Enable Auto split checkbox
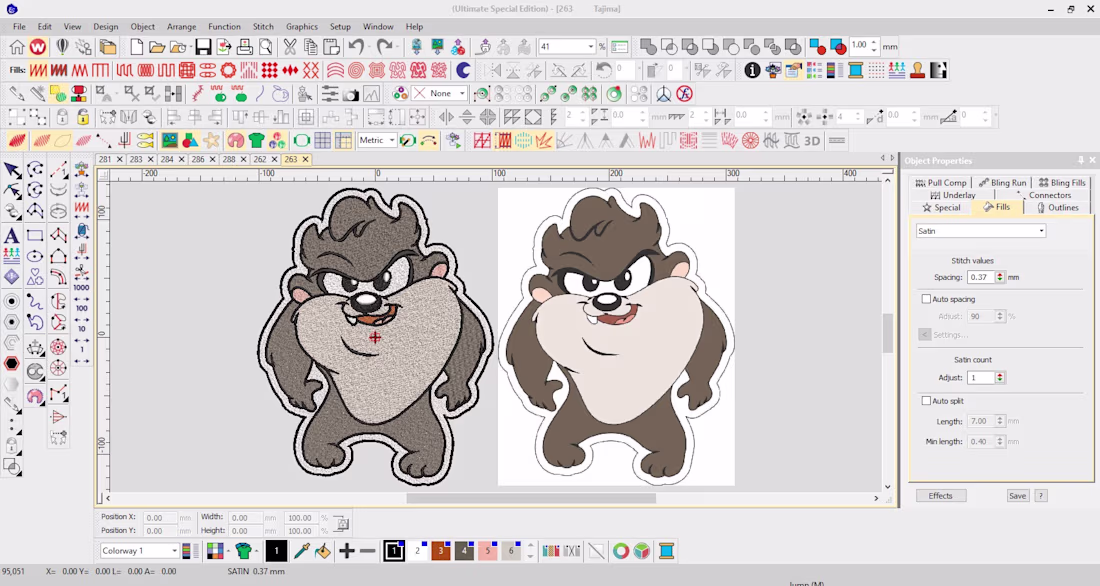 [926, 401]
